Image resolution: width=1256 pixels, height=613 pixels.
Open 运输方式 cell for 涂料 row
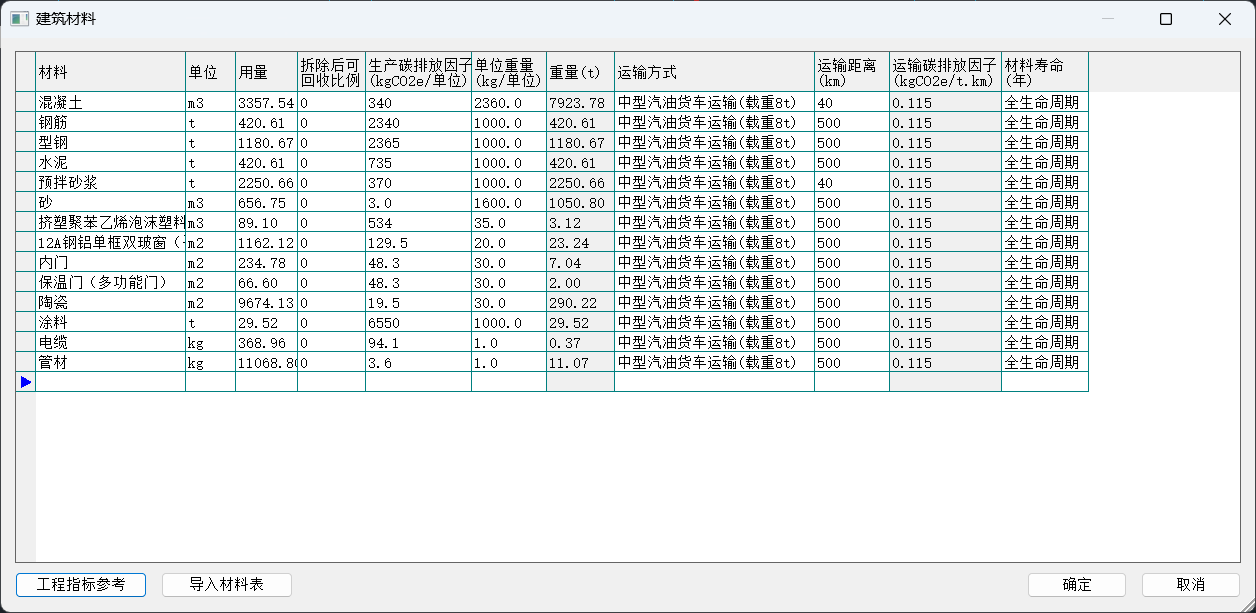point(714,323)
